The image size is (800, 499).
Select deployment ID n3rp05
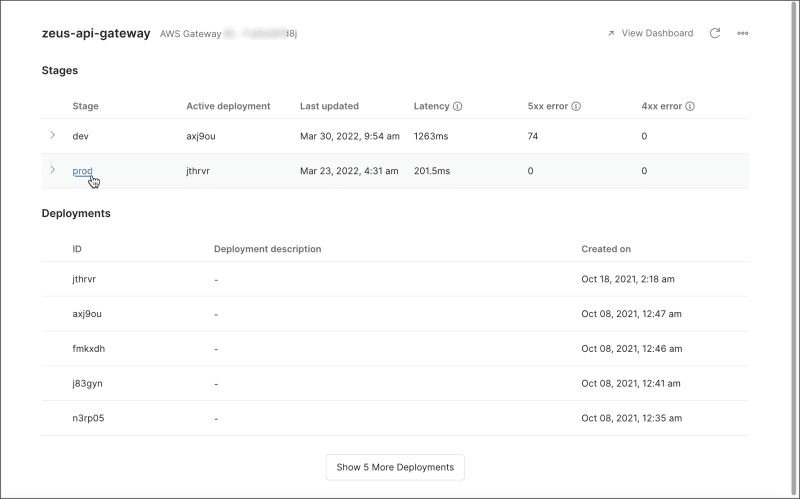click(x=88, y=418)
